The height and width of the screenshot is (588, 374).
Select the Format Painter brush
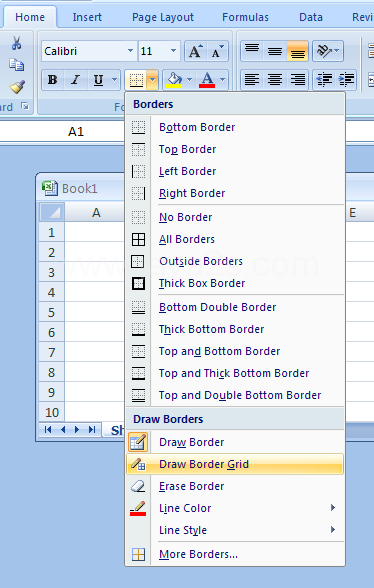click(17, 87)
